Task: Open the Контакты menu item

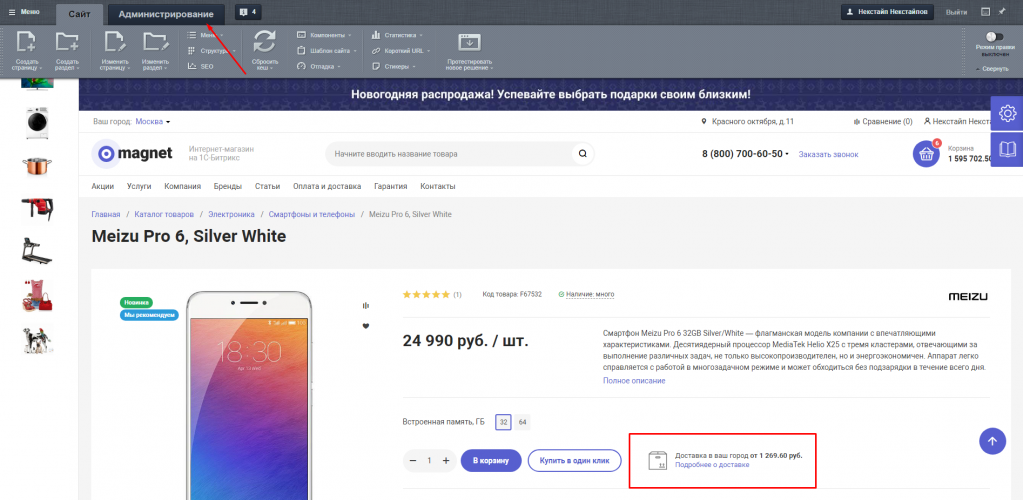Action: click(x=438, y=186)
